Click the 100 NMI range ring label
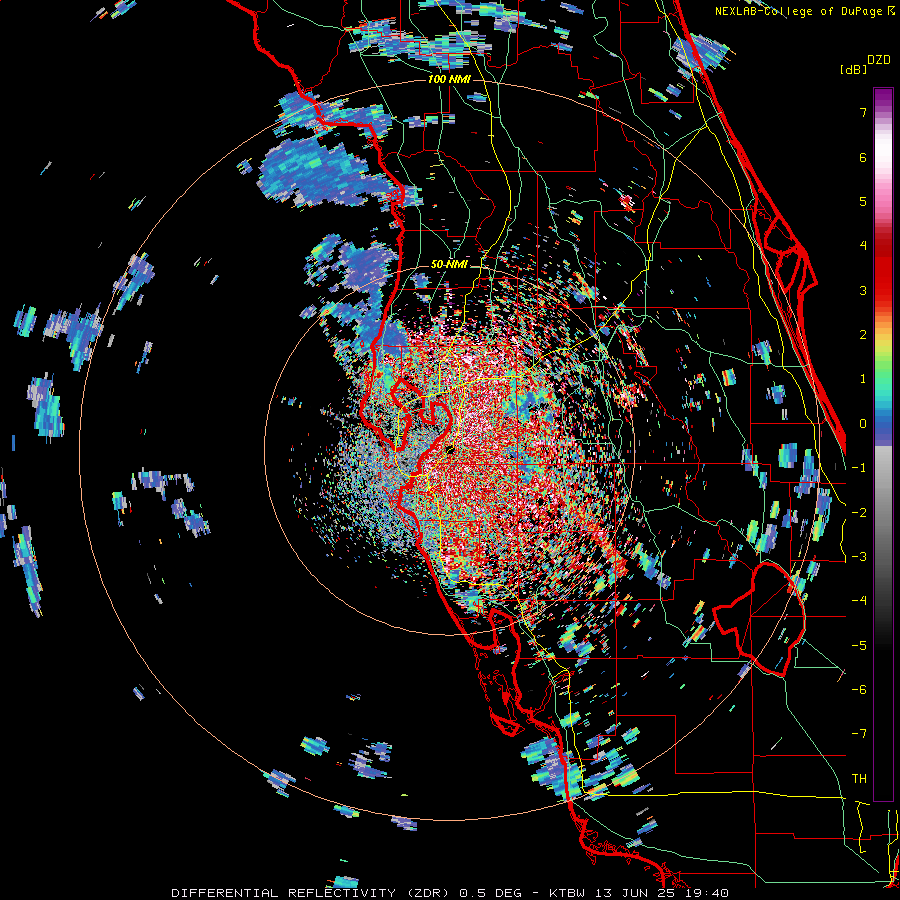Image resolution: width=900 pixels, height=900 pixels. click(449, 79)
